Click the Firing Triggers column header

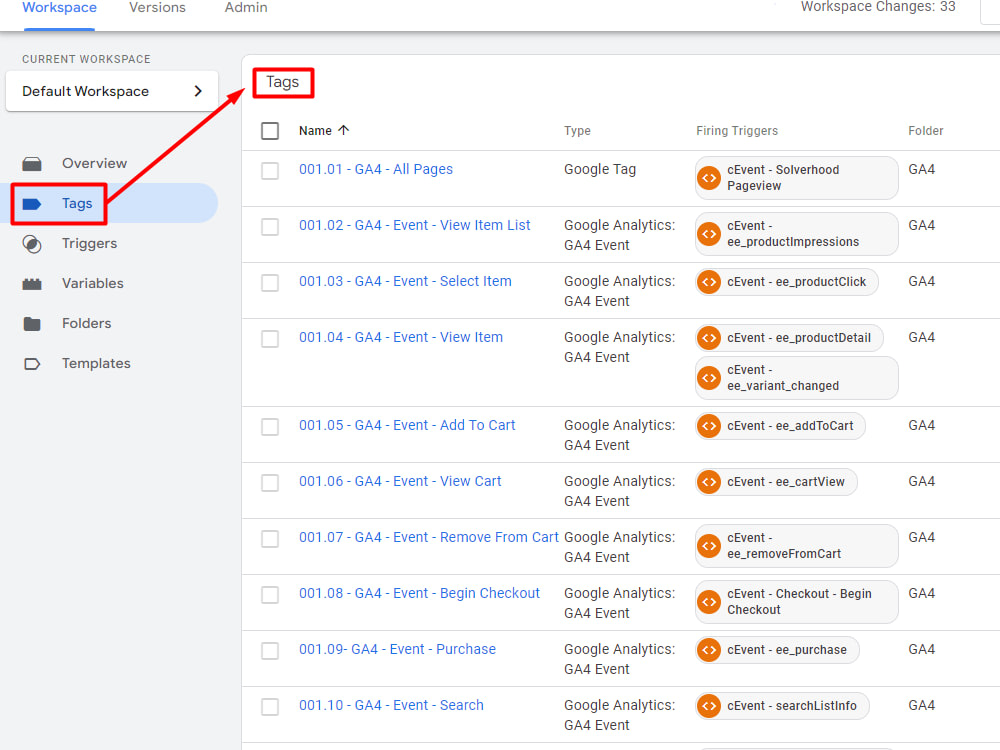(737, 131)
